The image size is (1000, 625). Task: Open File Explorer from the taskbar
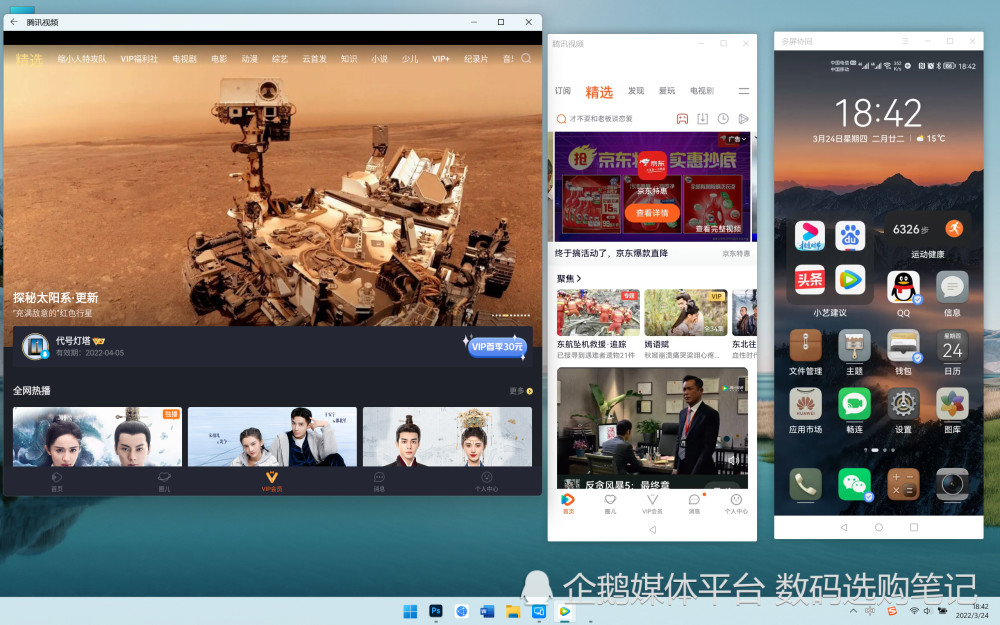point(513,611)
